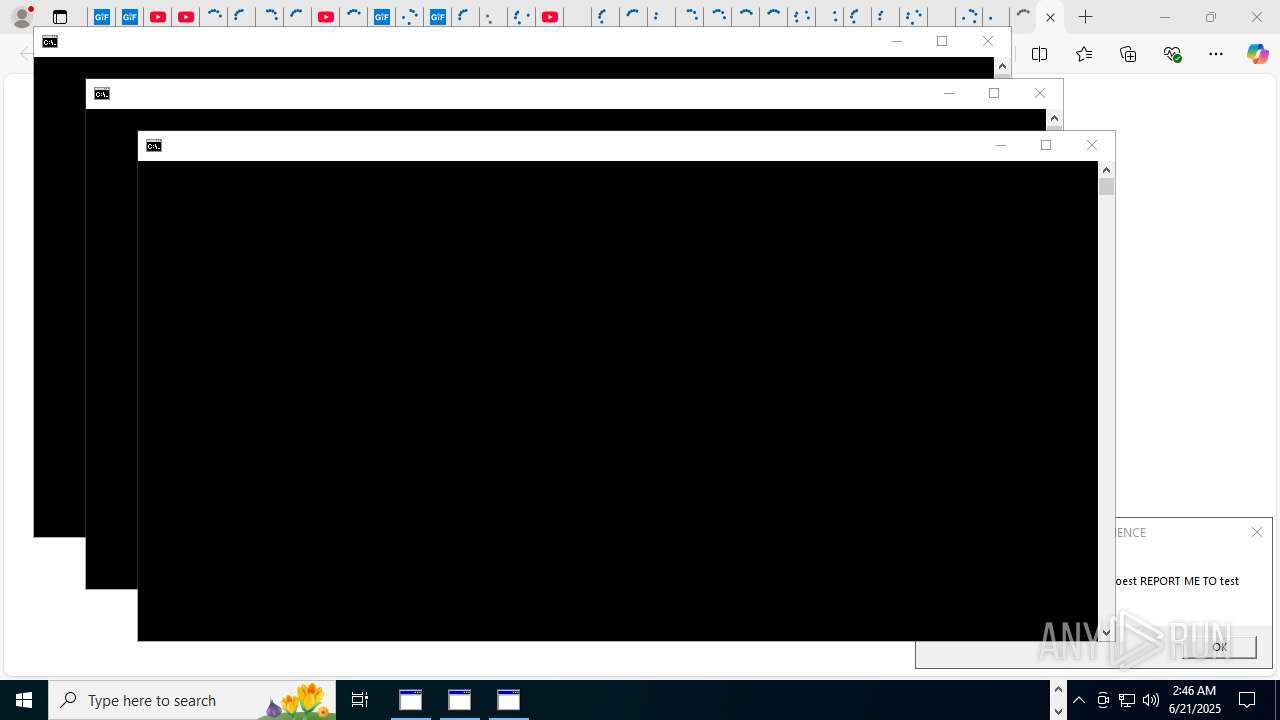Open the Edge tab actions menu
Screen dimensions: 1280x720
[60, 17]
